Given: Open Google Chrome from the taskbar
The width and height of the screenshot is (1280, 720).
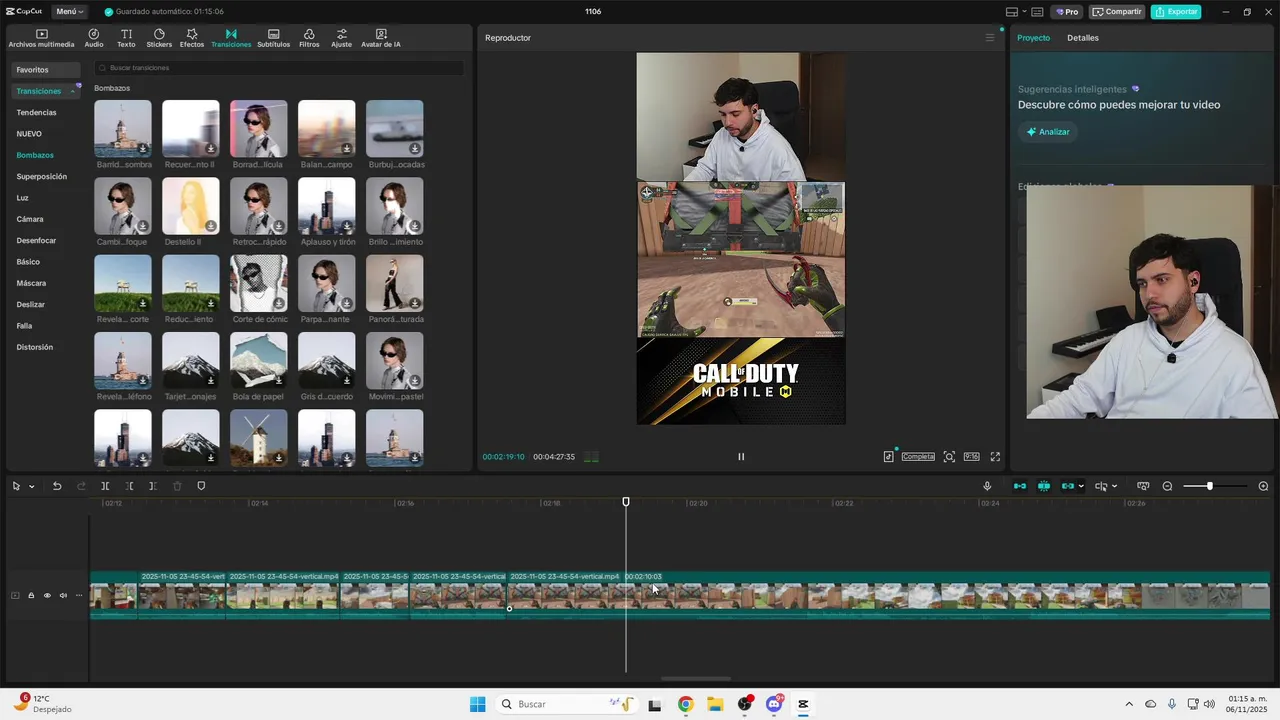Looking at the screenshot, I should click(x=685, y=704).
